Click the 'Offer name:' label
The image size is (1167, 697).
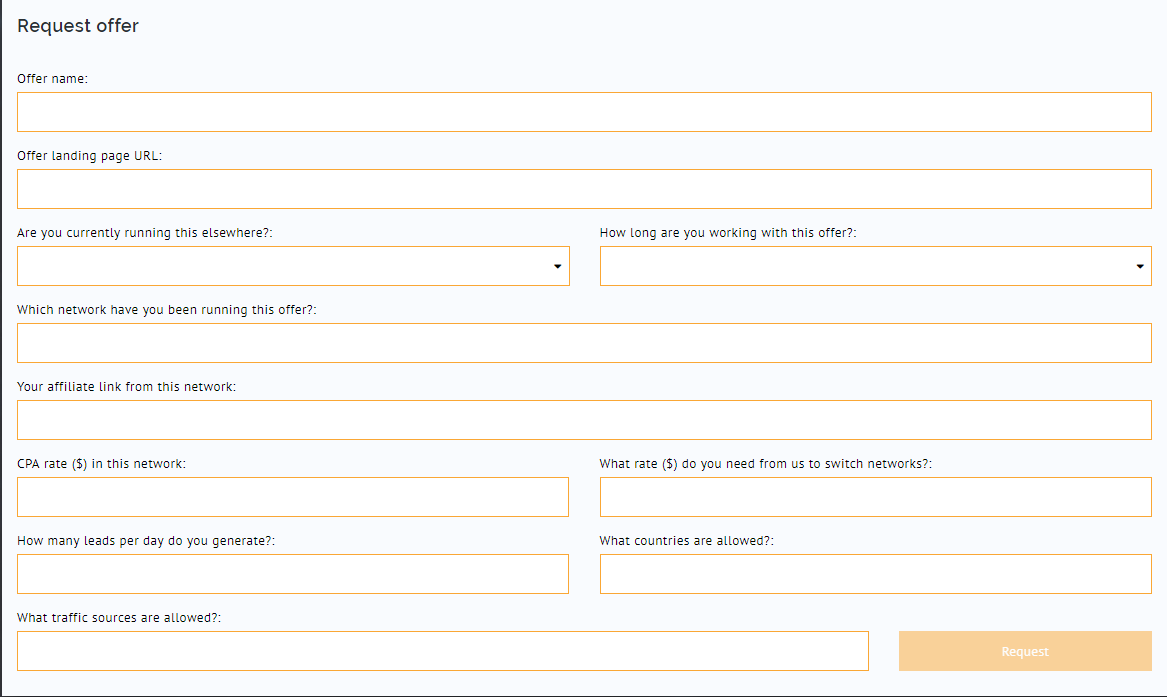pos(52,79)
